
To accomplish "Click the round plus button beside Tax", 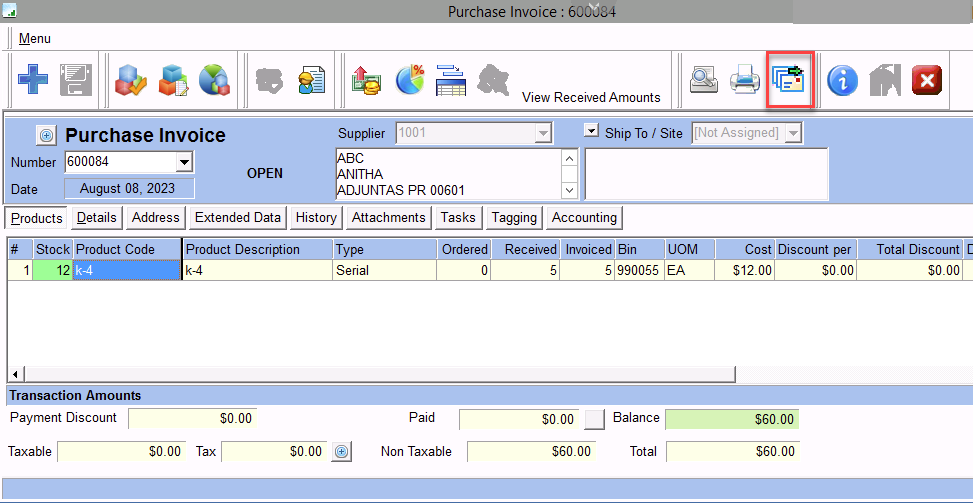I will [342, 452].
